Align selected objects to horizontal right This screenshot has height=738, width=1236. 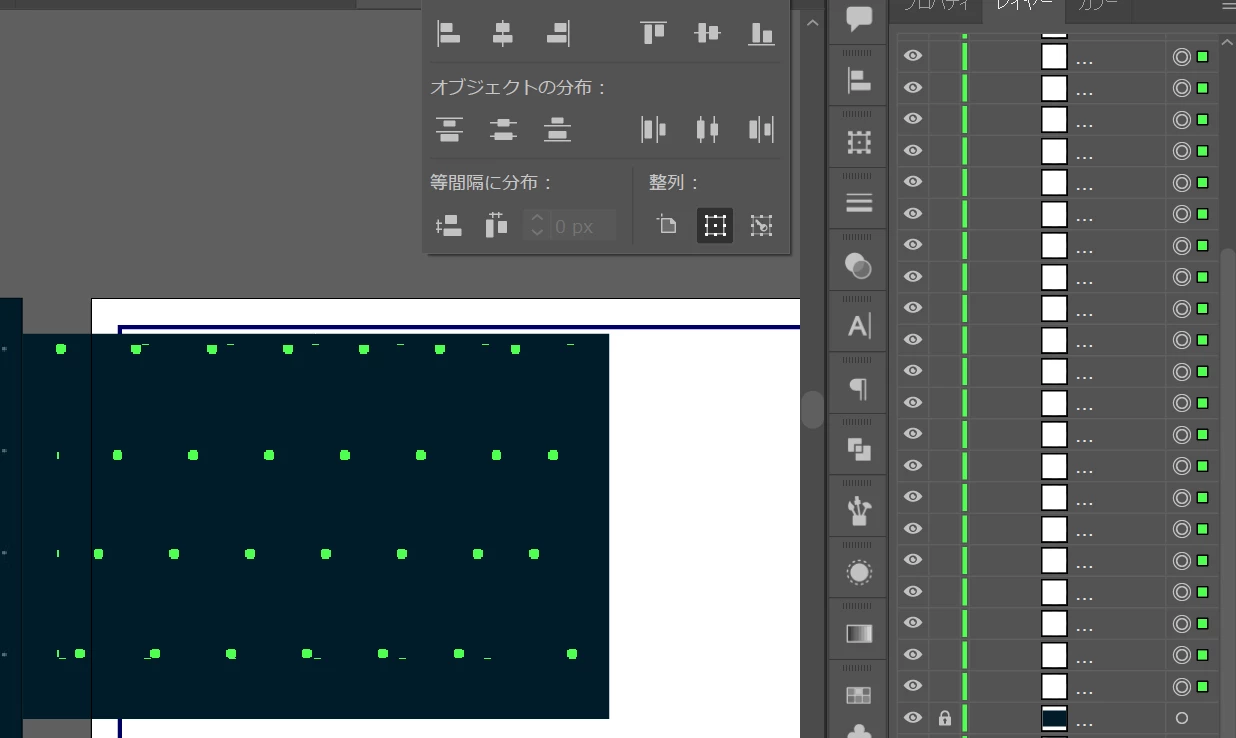coord(558,34)
